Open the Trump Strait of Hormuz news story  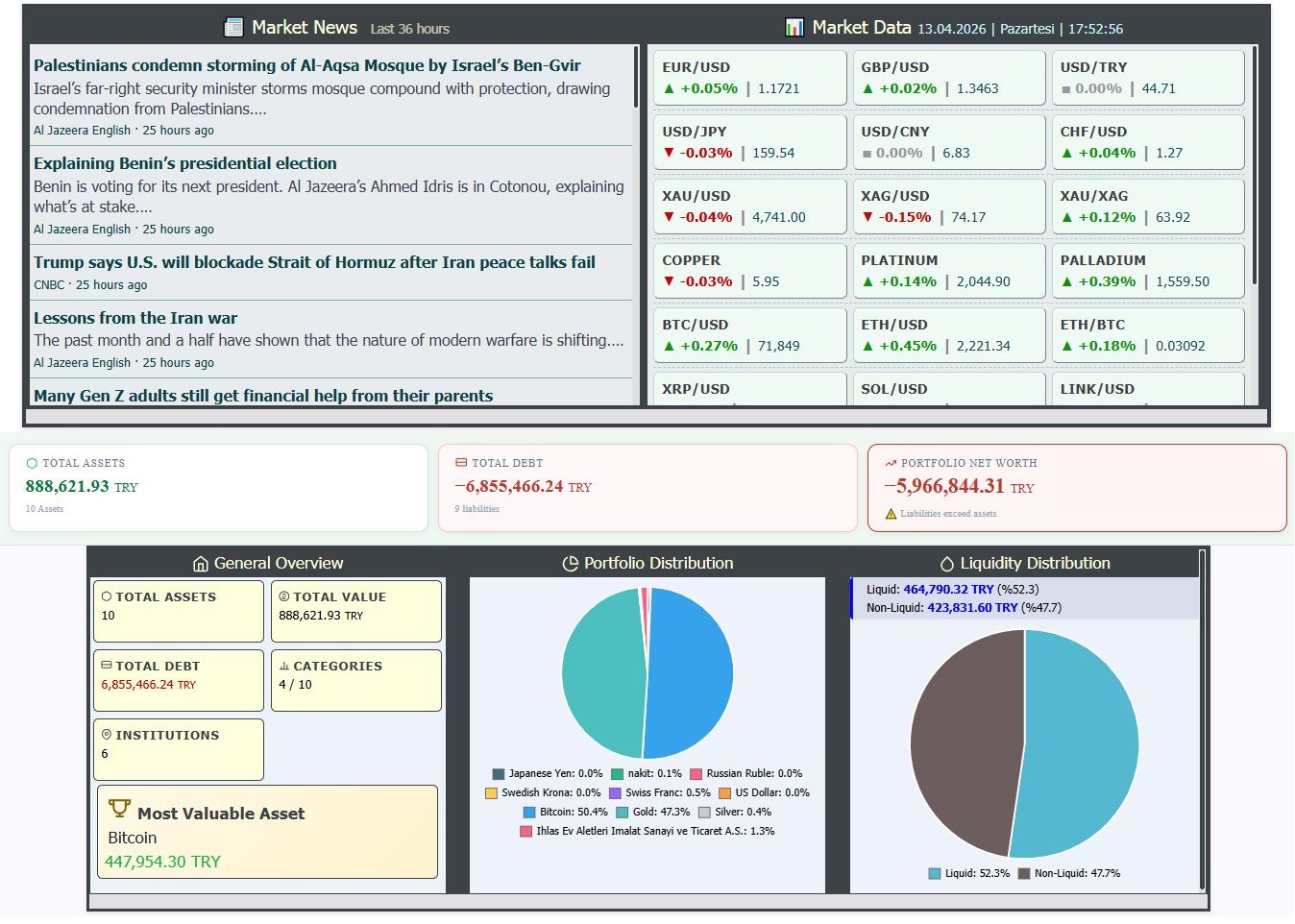pos(314,262)
